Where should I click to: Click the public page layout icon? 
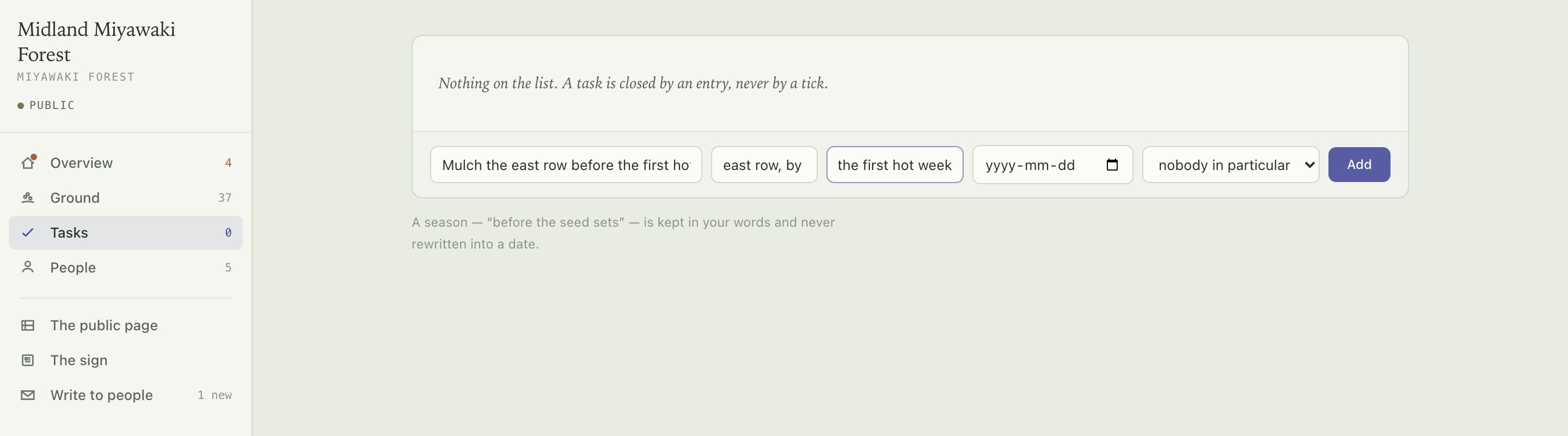28,325
